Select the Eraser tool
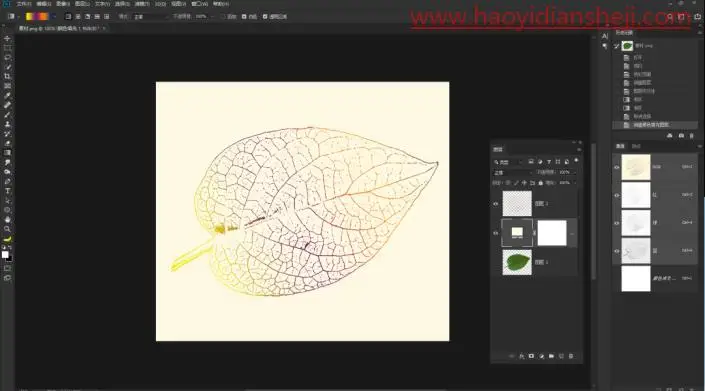Viewport: 705px width, 391px height. point(7,143)
